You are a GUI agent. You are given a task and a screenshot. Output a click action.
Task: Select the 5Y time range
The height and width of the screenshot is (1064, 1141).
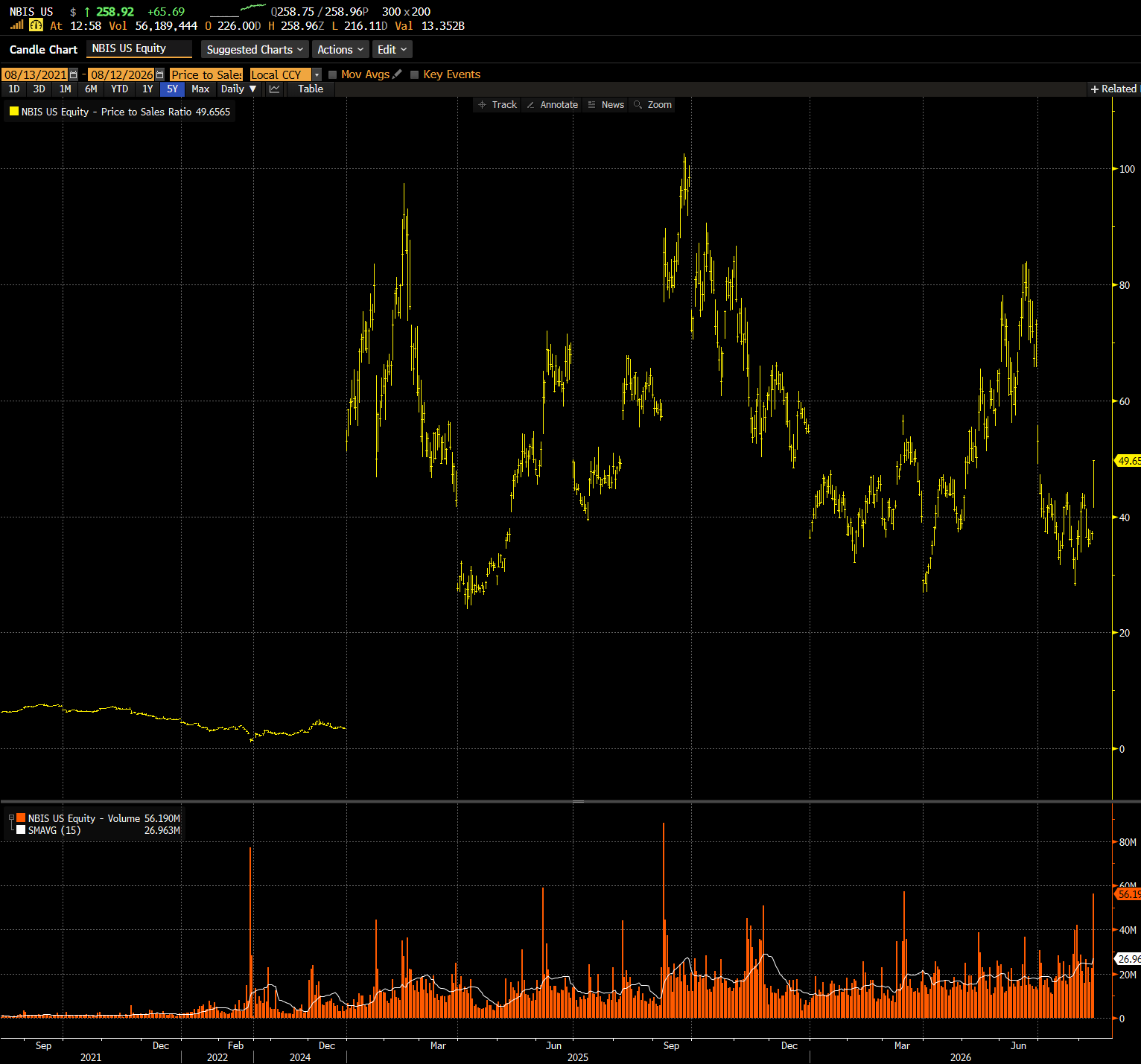click(x=172, y=89)
